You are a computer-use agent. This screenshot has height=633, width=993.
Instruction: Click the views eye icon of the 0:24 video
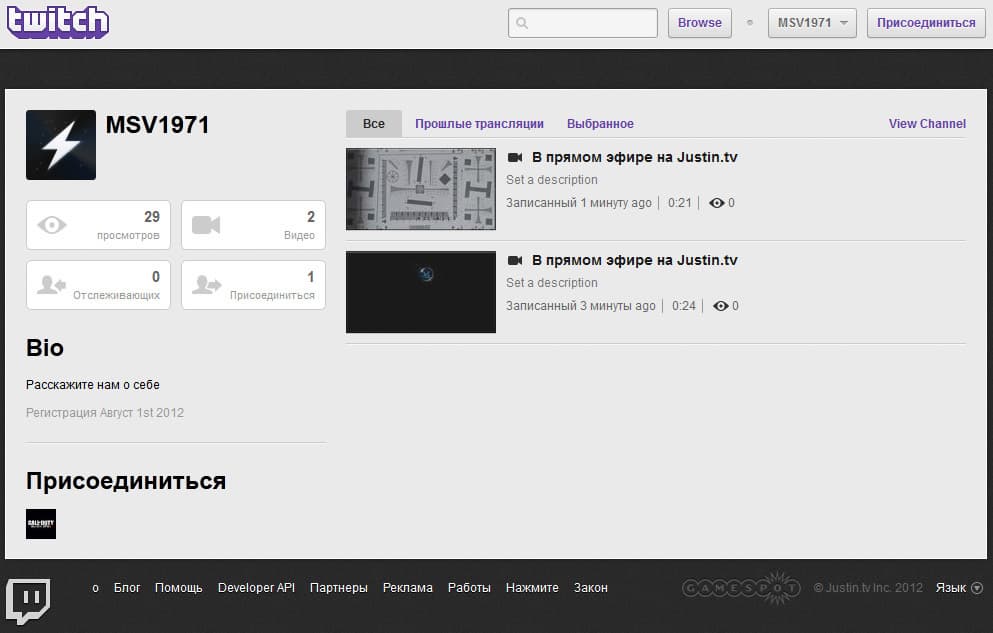721,306
